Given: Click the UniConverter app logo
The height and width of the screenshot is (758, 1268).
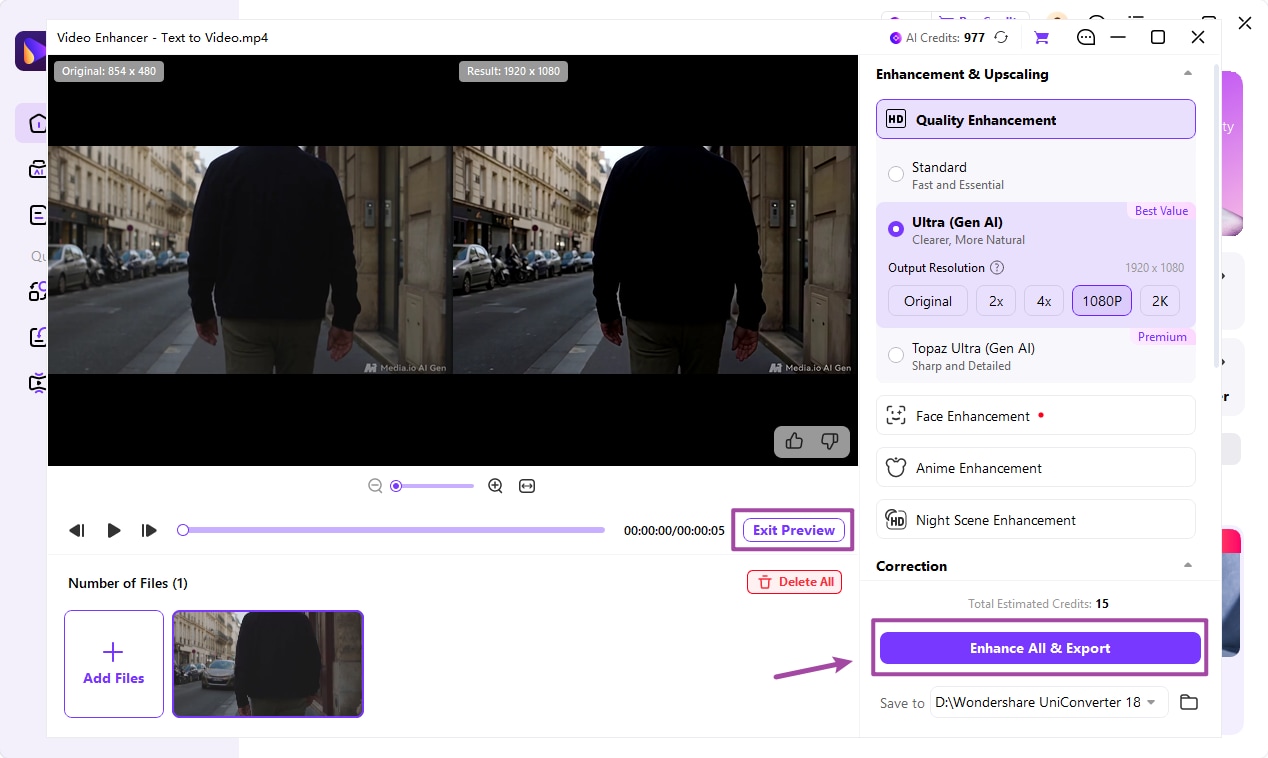Looking at the screenshot, I should pyautogui.click(x=31, y=50).
